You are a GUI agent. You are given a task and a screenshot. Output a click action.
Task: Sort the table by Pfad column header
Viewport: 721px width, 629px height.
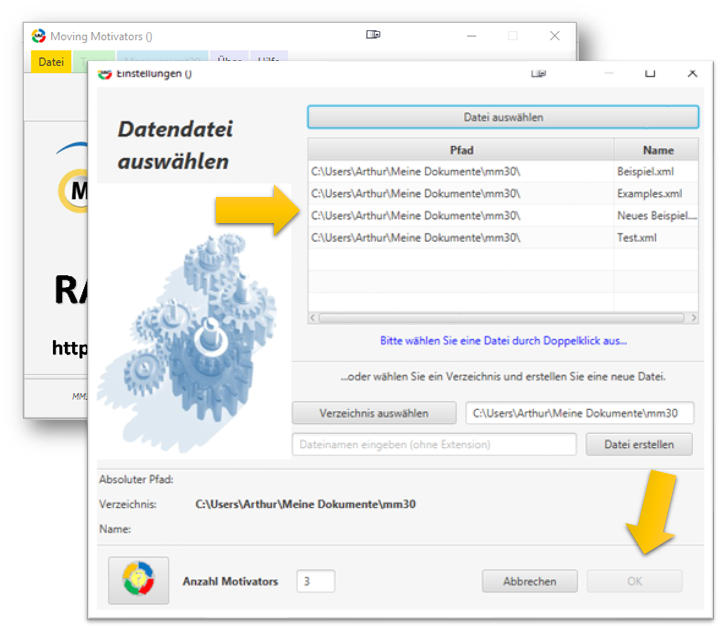[461, 150]
